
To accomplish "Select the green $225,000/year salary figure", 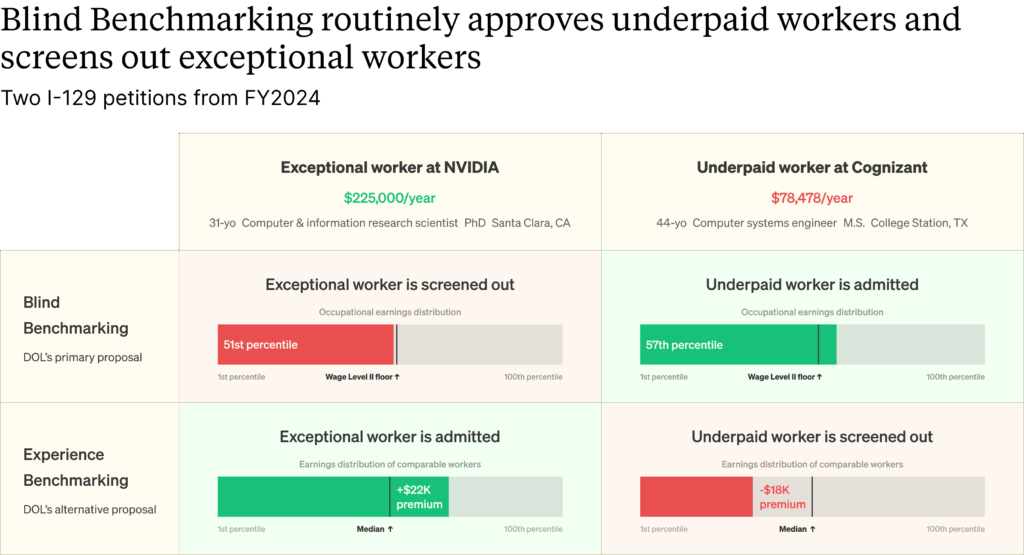I will (389, 198).
